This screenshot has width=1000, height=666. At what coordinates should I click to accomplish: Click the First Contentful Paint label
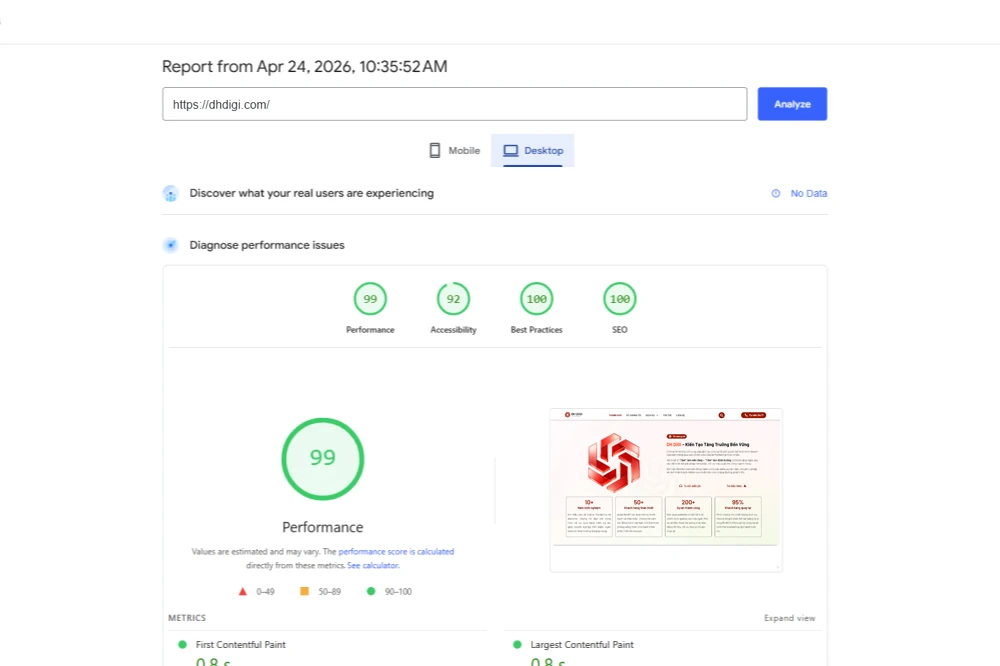click(x=240, y=644)
